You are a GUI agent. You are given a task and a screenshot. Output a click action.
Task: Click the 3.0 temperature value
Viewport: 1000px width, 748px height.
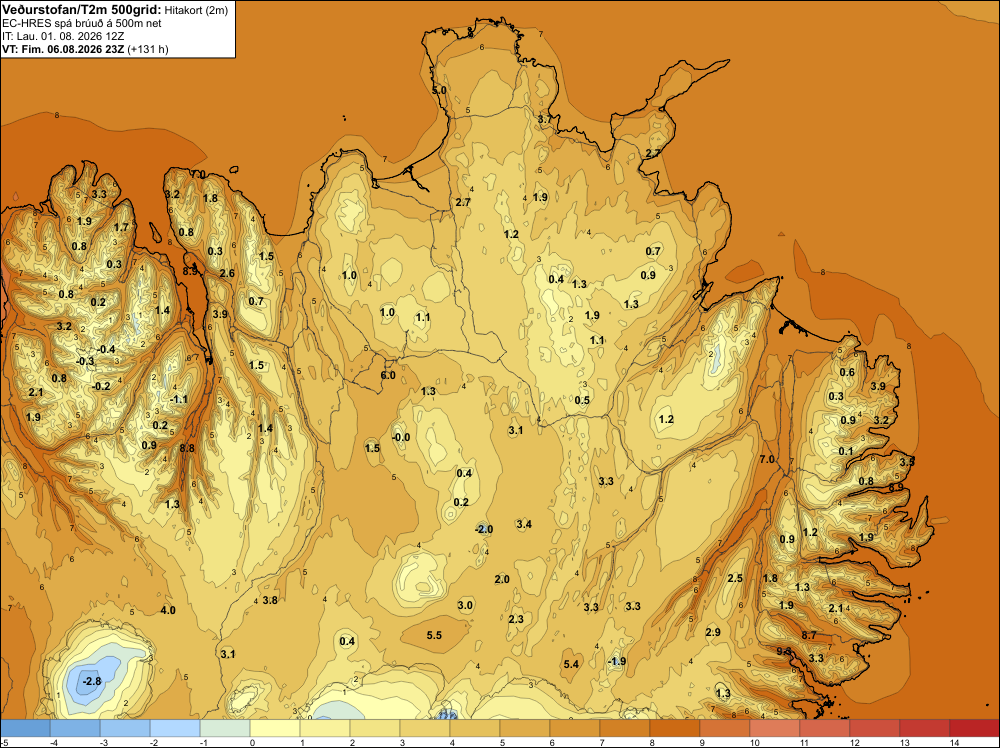(466, 605)
